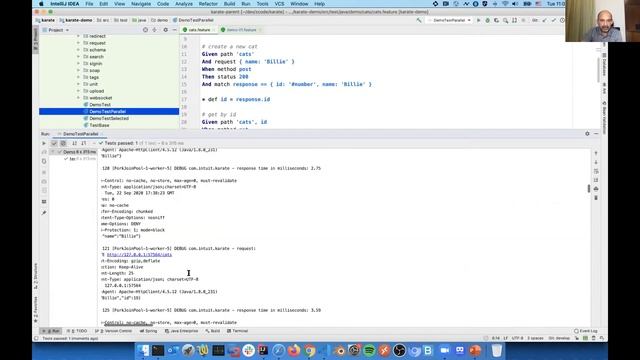Open the Database side panel tab

click(604, 65)
